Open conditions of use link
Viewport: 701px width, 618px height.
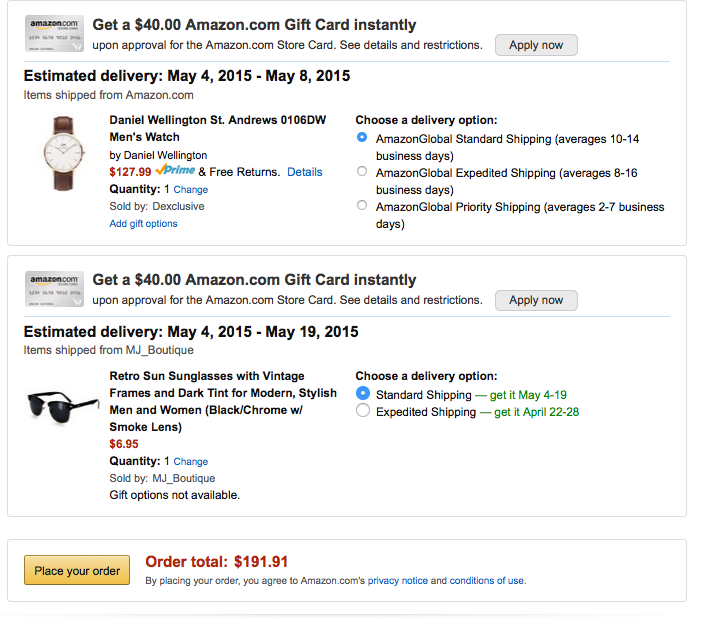(x=486, y=580)
